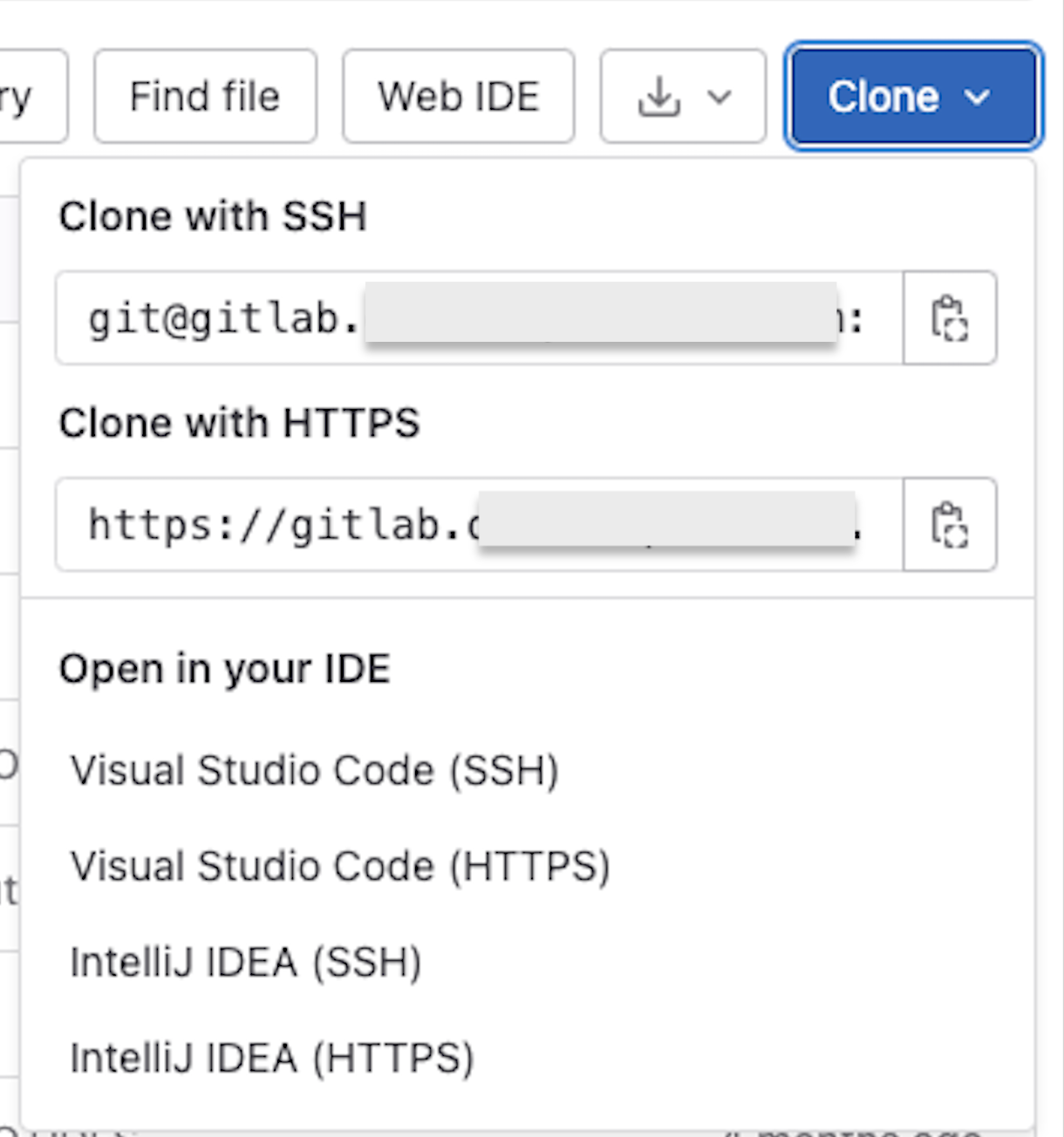
Task: Focus the git@gitlab SSH URL field
Action: coord(218,319)
